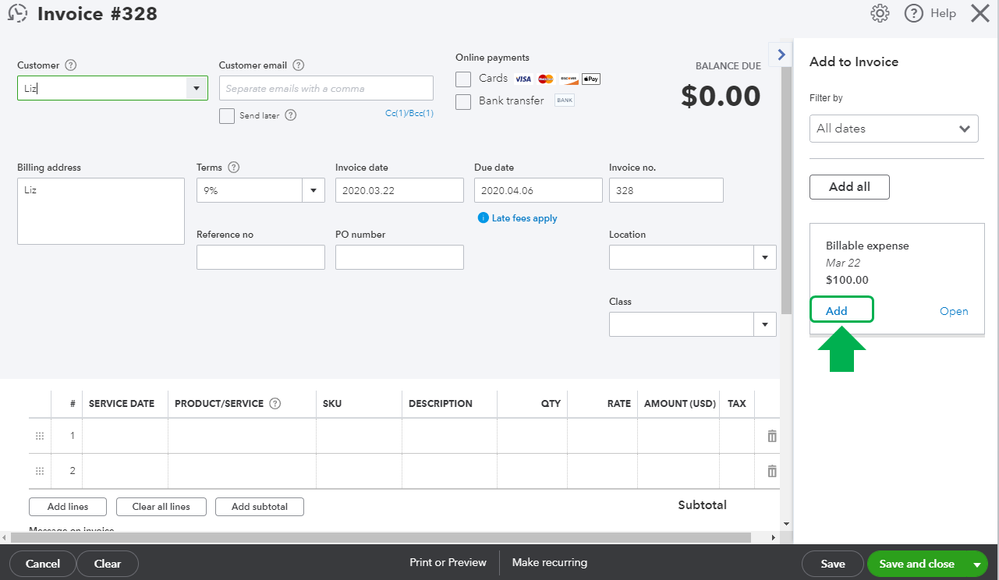Delete line 1 with trash icon
The image size is (999, 580).
click(772, 436)
